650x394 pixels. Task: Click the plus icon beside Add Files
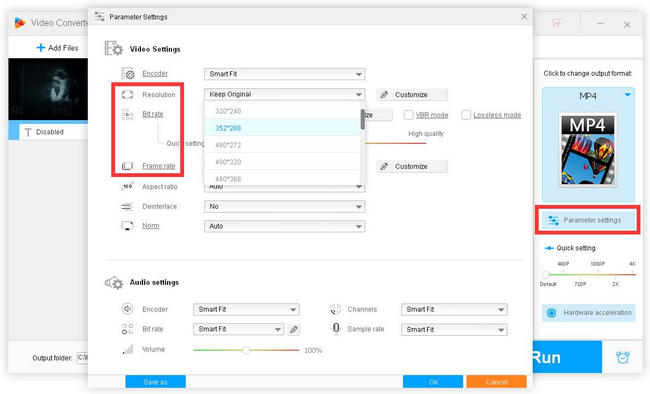(x=41, y=48)
